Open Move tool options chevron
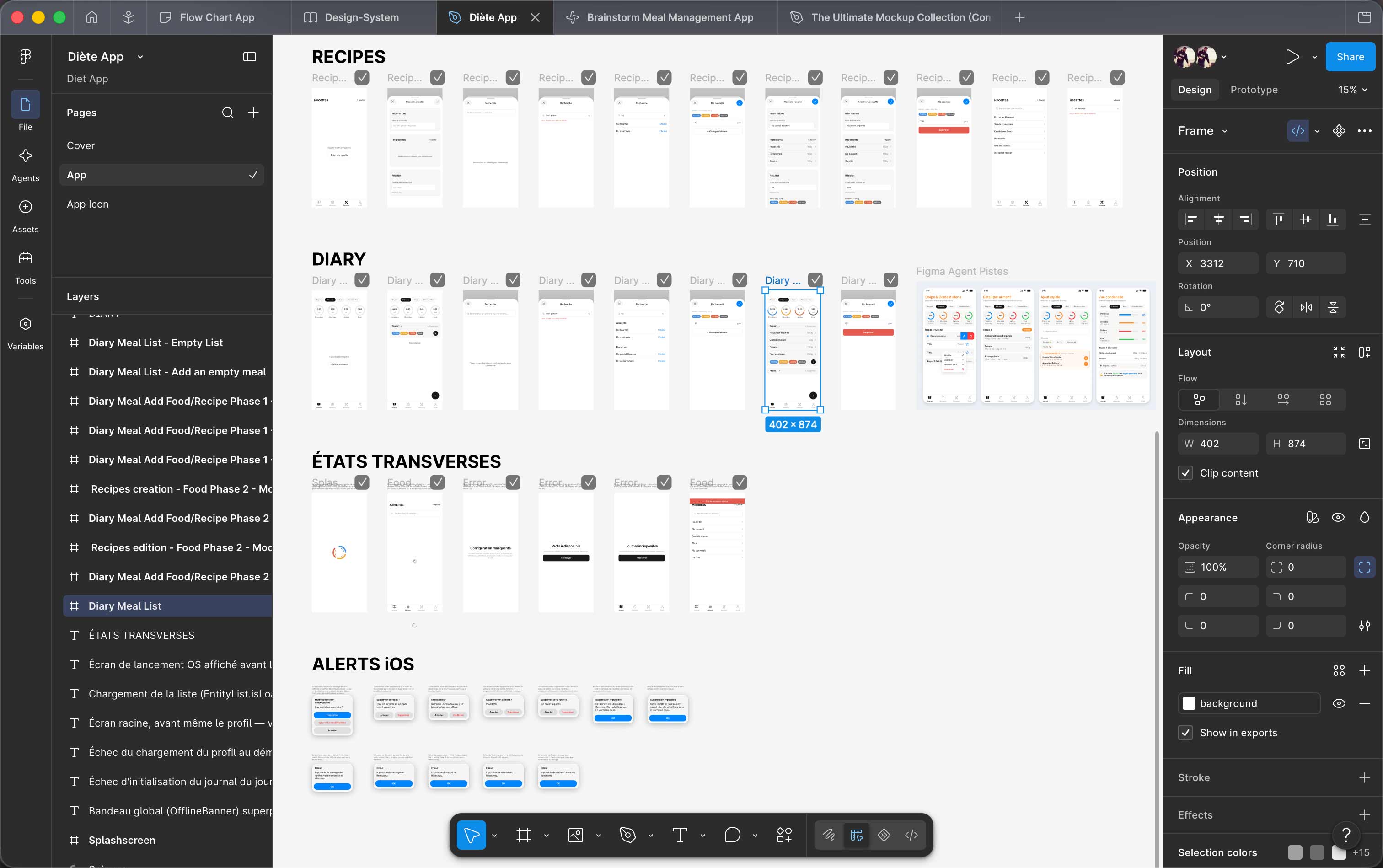Viewport: 1383px width, 868px height. (494, 835)
